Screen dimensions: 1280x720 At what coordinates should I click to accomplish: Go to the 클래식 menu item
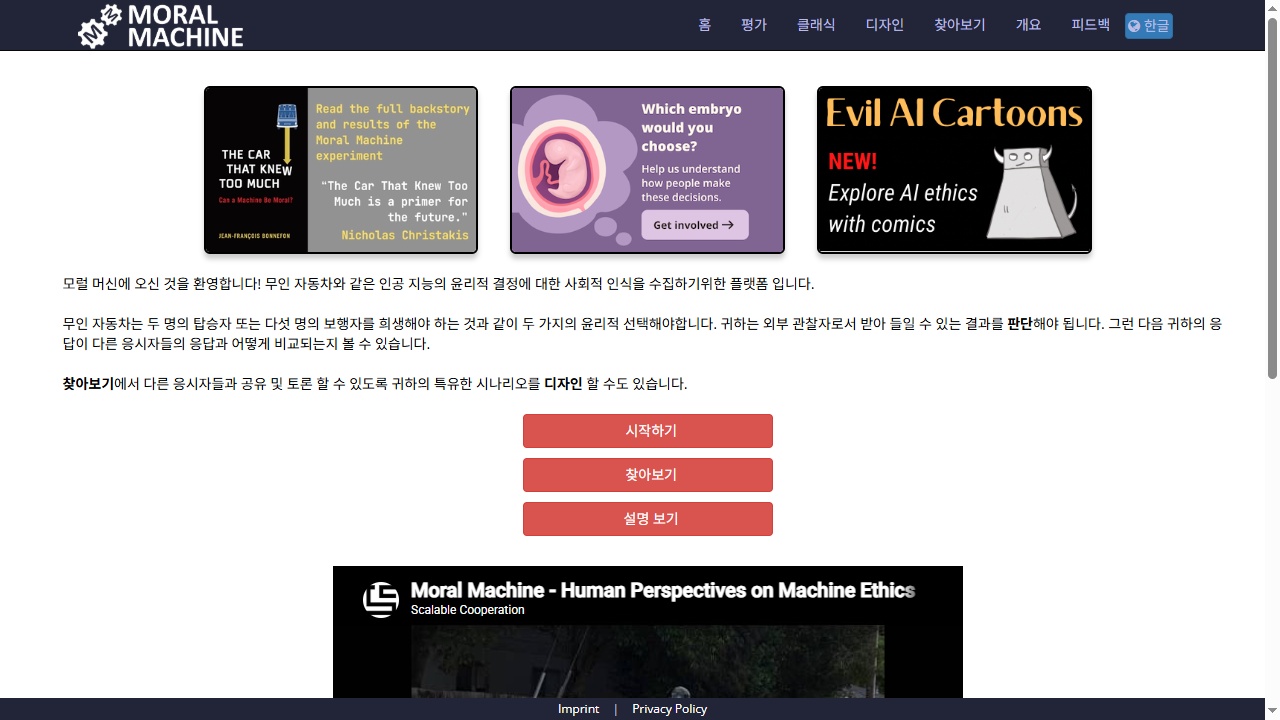click(x=816, y=25)
